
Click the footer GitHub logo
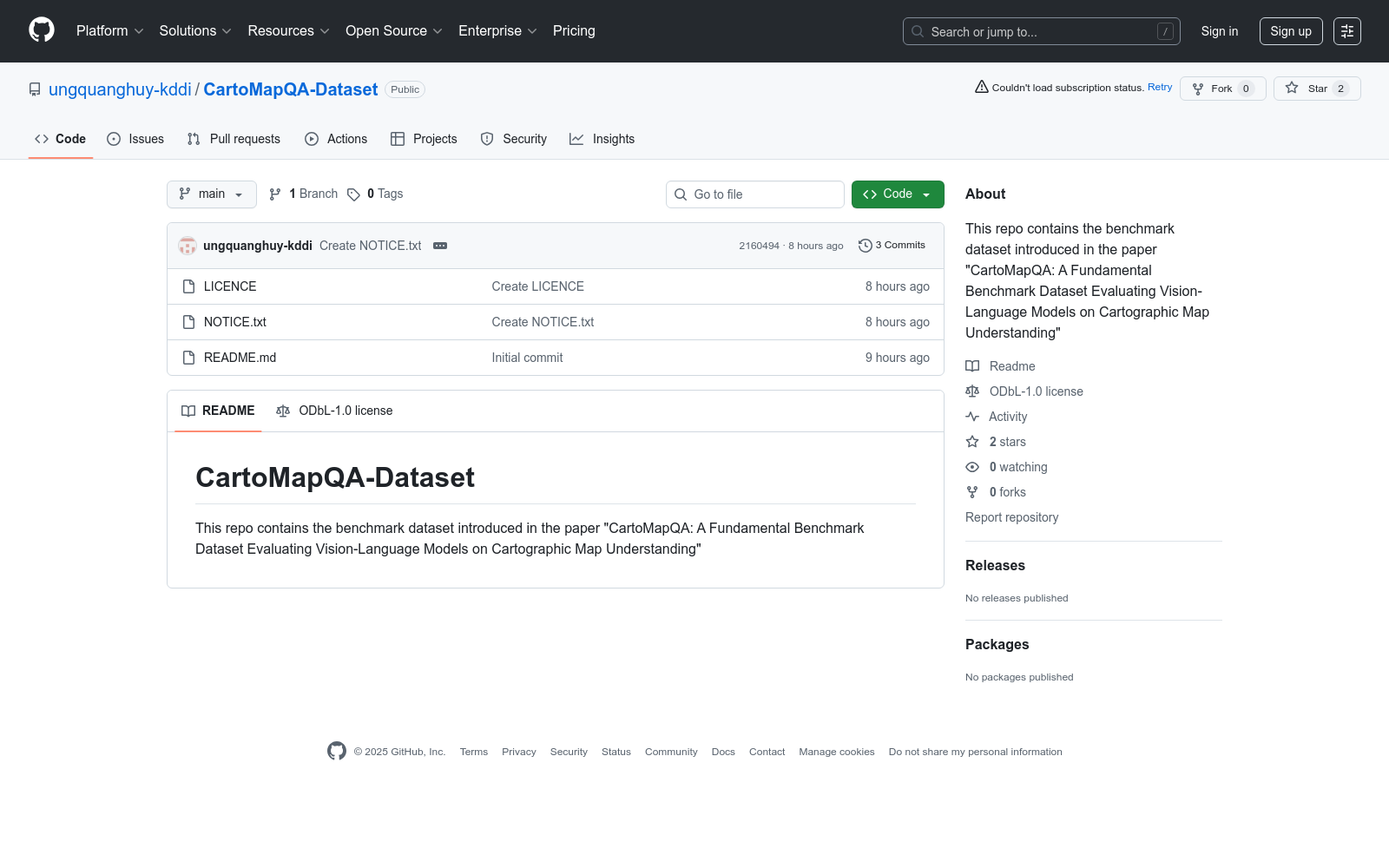337,751
